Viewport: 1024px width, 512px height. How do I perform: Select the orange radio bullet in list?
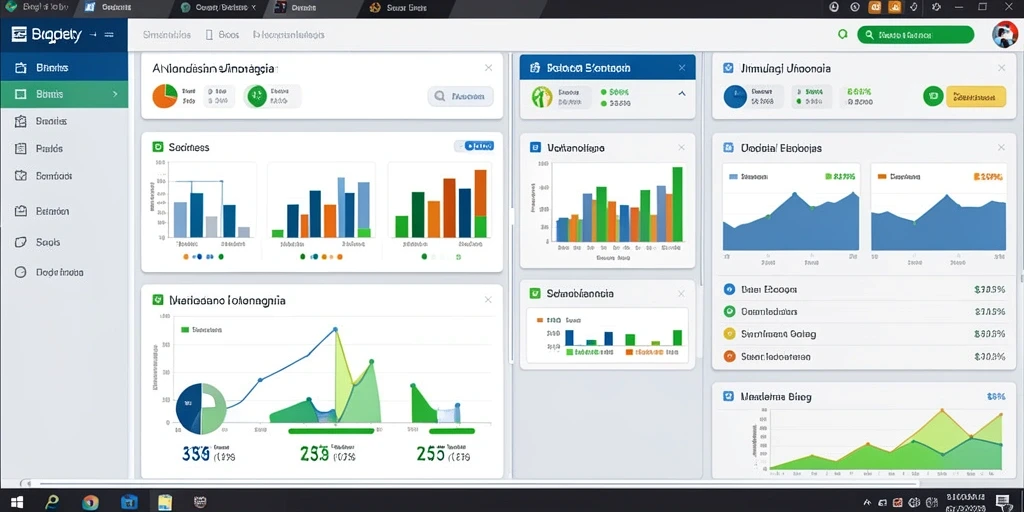pyautogui.click(x=729, y=357)
